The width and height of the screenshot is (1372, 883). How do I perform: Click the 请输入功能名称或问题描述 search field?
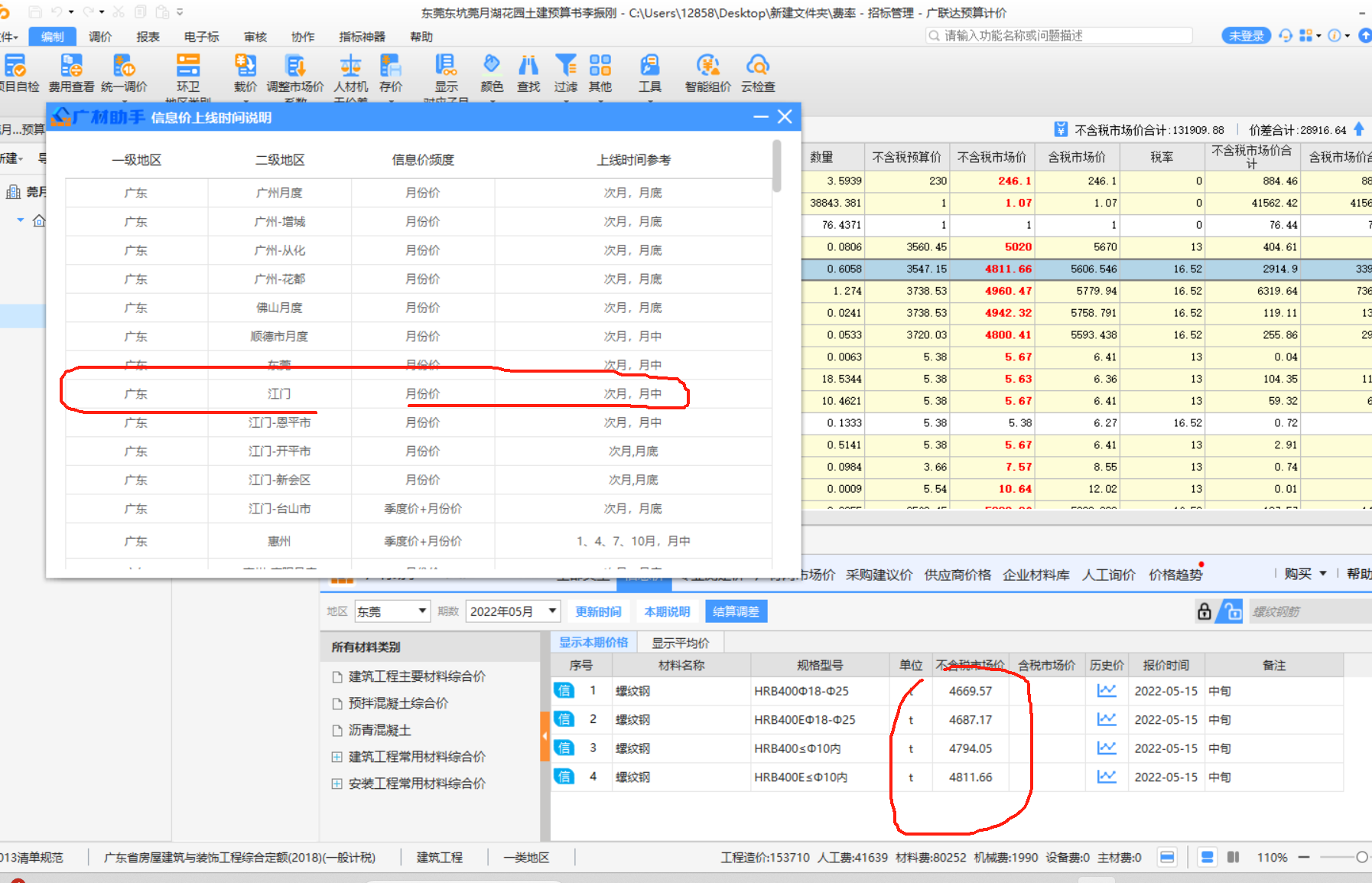(1059, 35)
